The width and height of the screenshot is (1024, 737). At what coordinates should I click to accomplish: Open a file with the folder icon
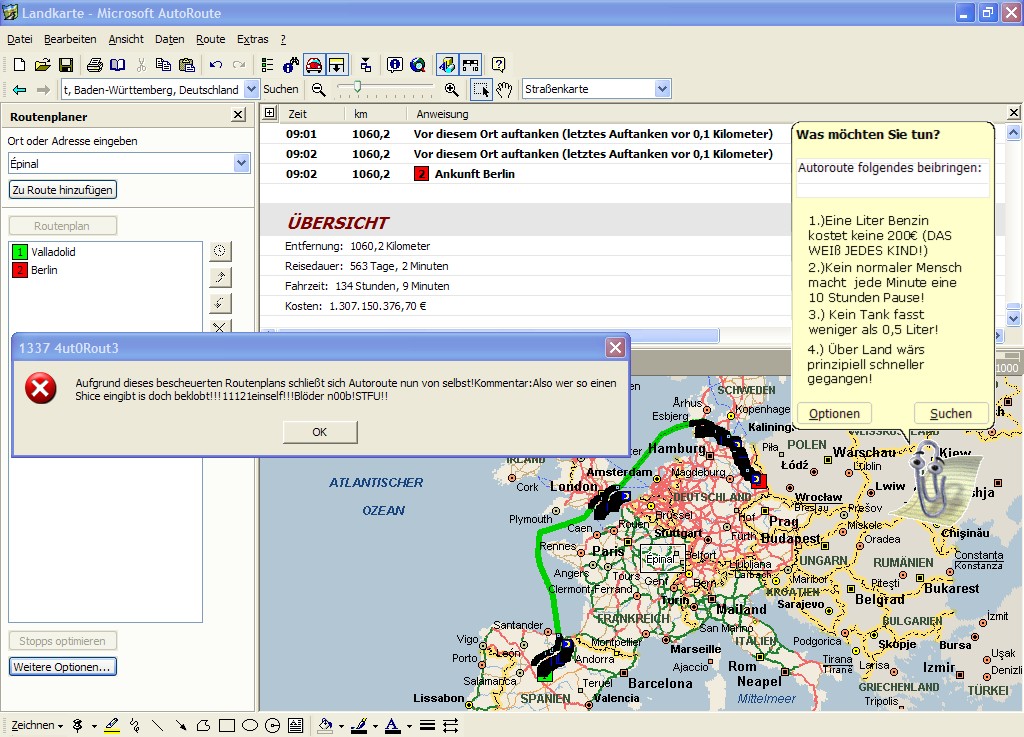click(42, 65)
